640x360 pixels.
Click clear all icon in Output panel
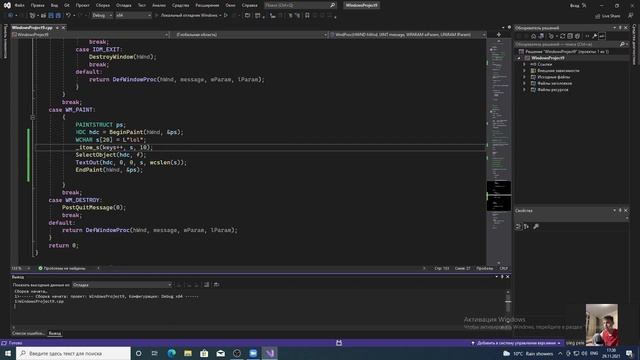(x=207, y=284)
